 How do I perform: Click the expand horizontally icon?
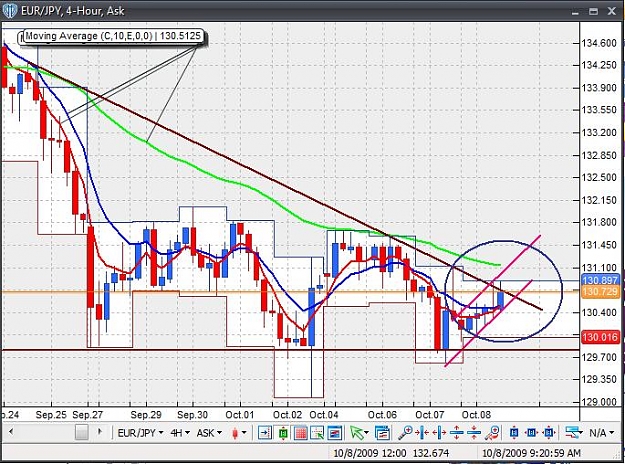pos(439,433)
